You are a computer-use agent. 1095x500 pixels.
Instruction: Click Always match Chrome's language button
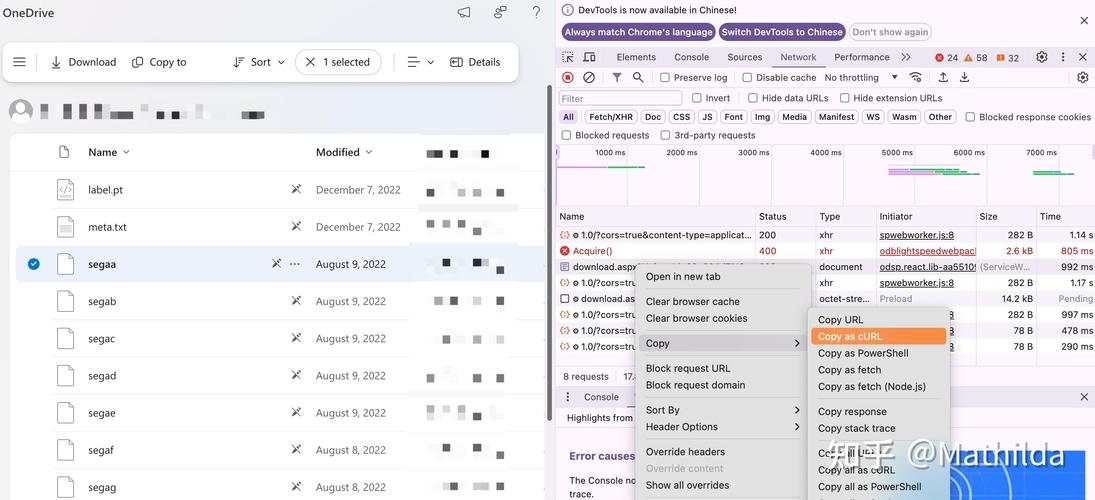click(638, 32)
